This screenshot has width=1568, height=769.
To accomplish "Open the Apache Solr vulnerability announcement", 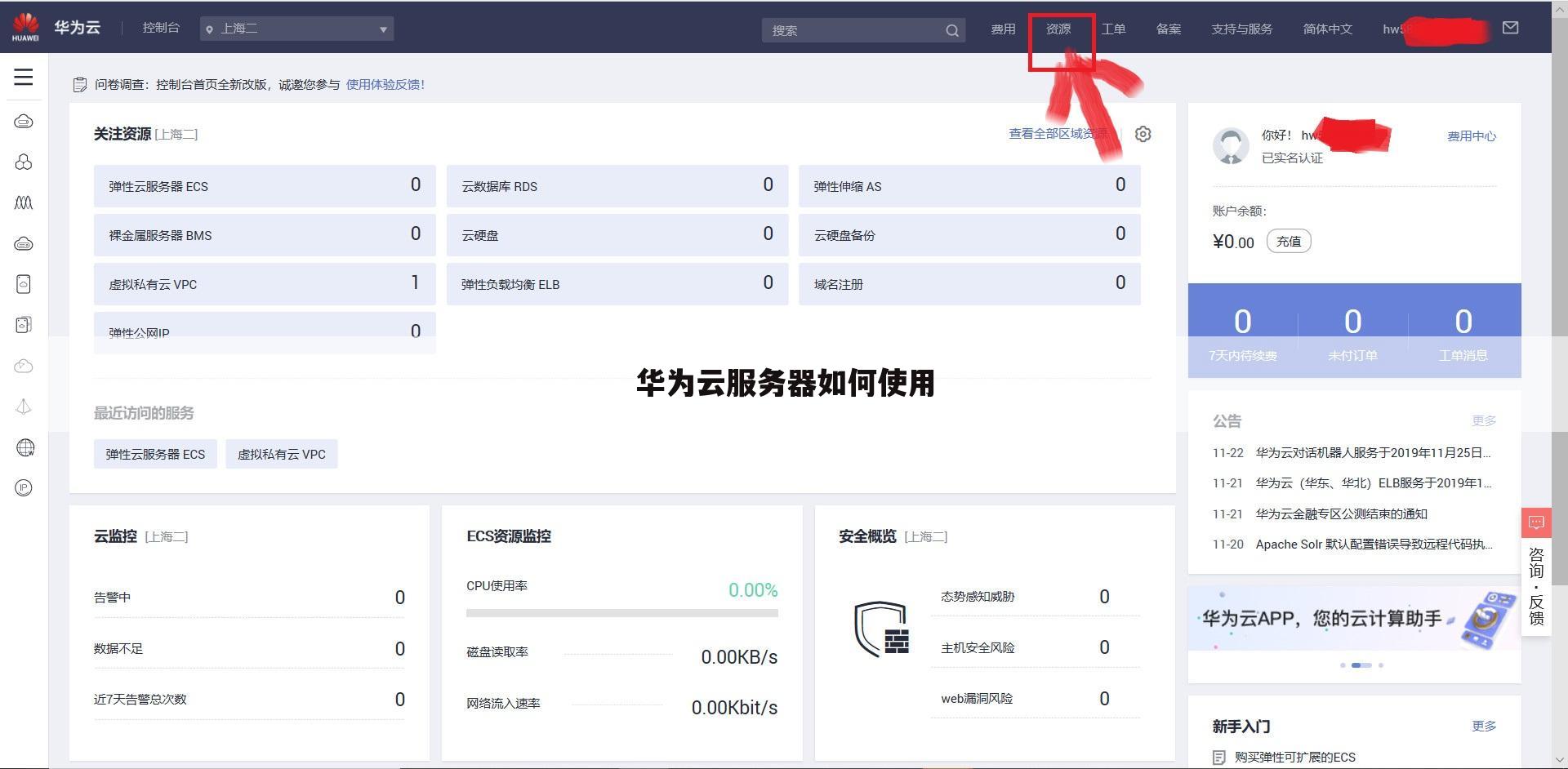I will pos(1374,545).
